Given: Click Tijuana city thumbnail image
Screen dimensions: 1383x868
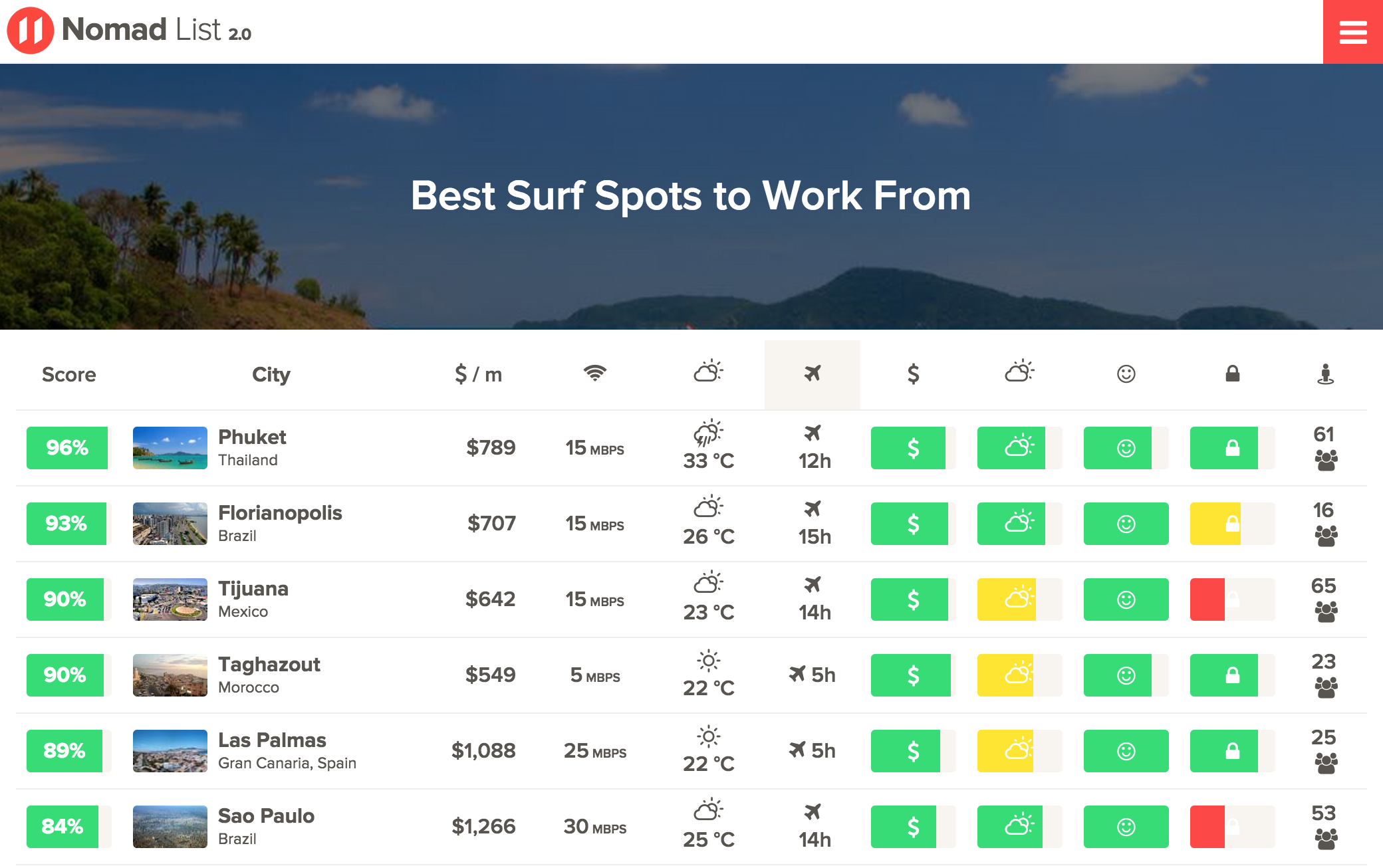Looking at the screenshot, I should pos(170,599).
